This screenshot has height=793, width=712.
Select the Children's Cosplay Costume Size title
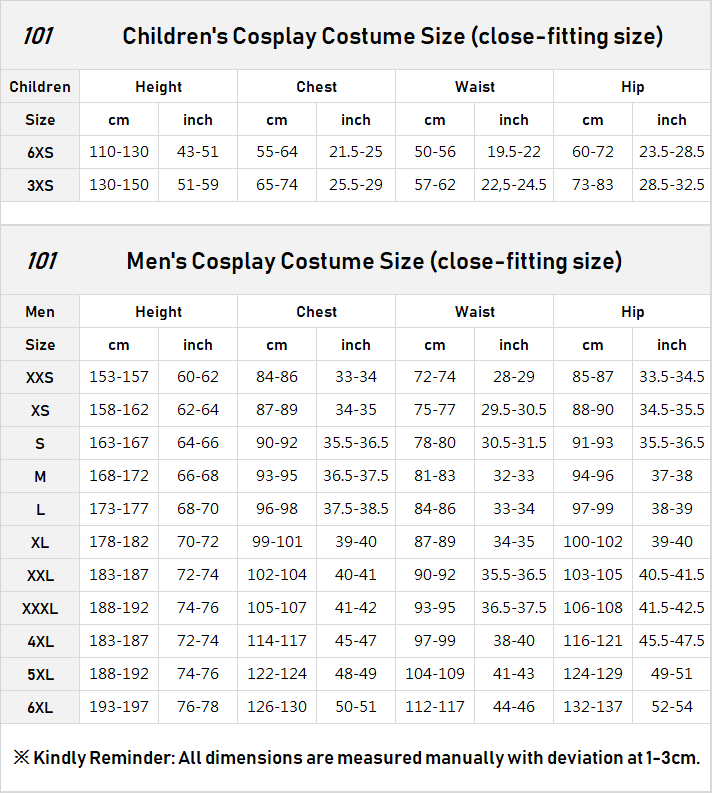(x=392, y=37)
